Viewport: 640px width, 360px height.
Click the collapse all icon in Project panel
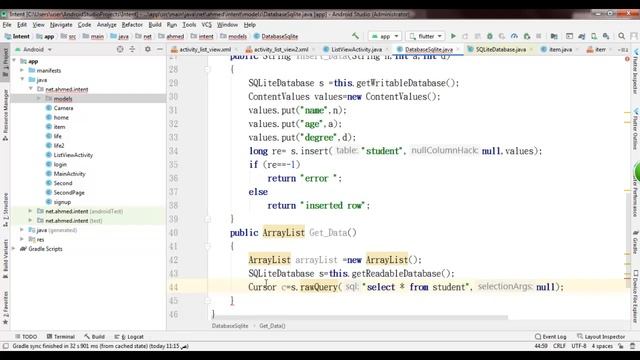pyautogui.click(x=132, y=49)
